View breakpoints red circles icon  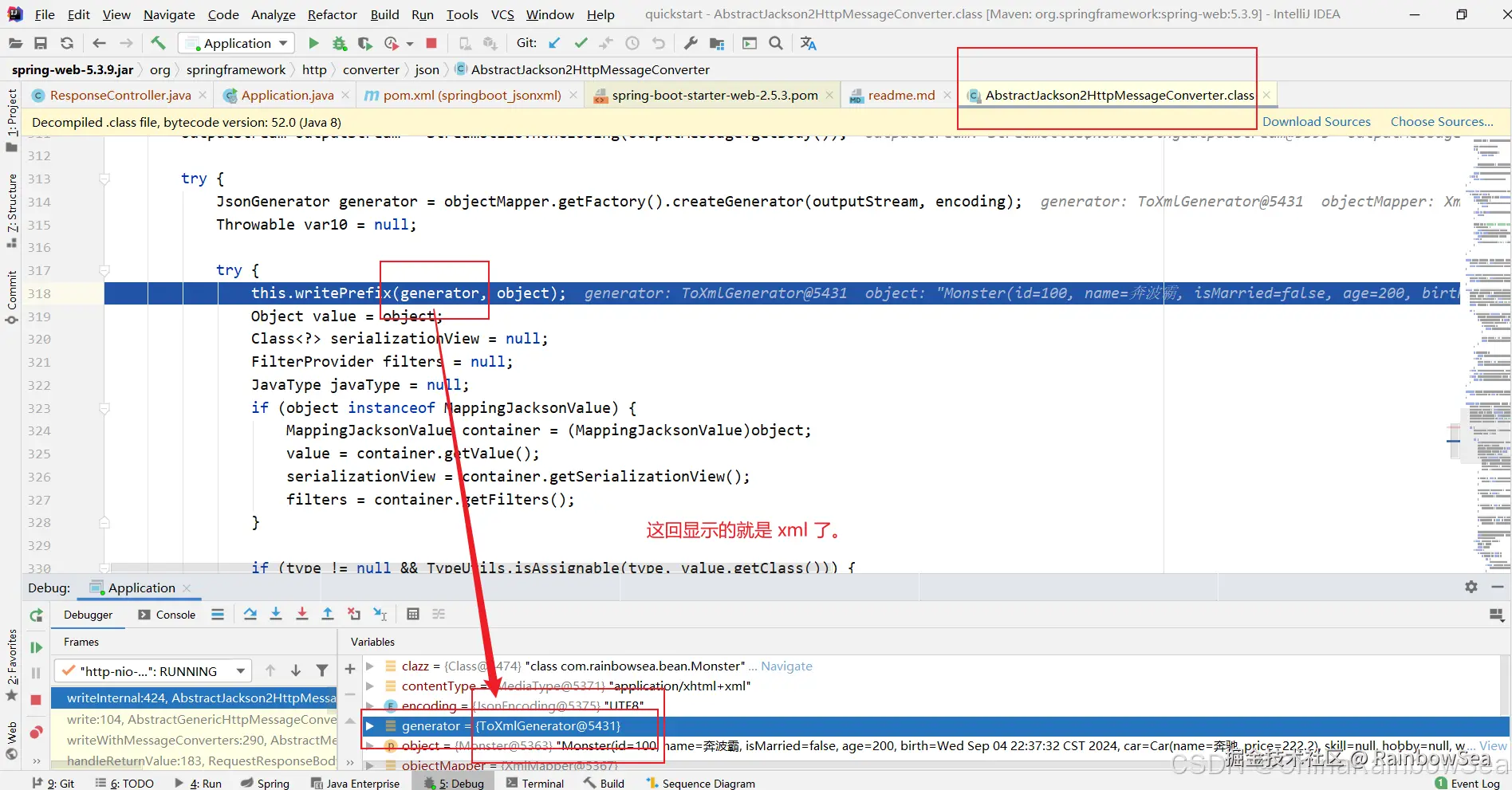coord(36,732)
